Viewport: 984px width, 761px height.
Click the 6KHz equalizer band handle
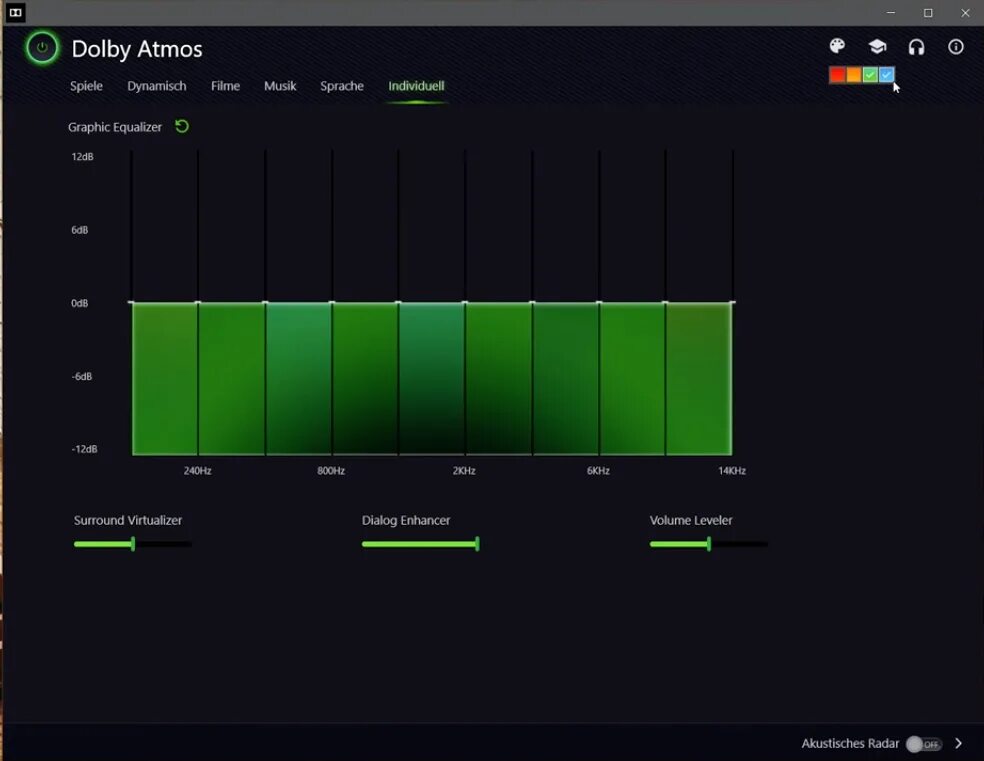(599, 302)
